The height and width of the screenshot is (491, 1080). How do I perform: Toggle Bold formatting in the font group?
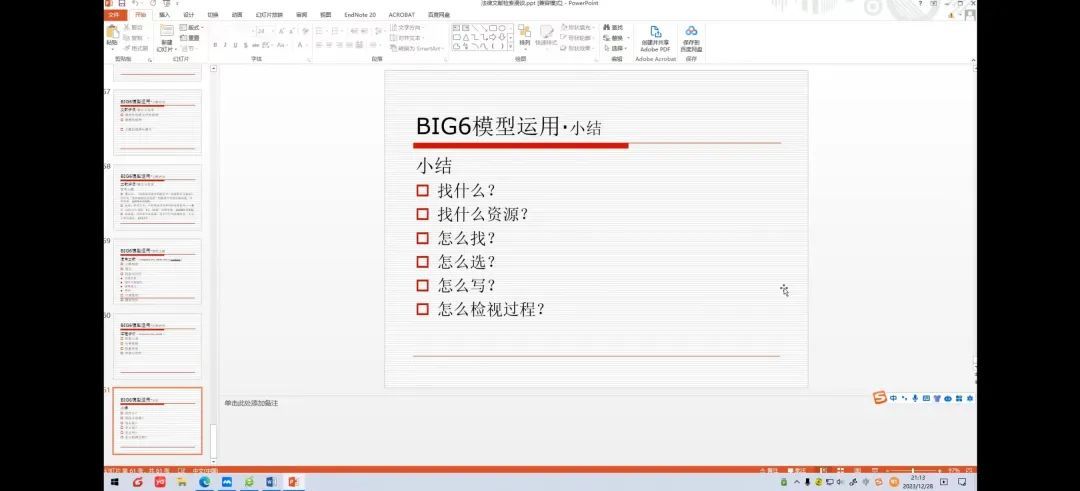pyautogui.click(x=216, y=45)
